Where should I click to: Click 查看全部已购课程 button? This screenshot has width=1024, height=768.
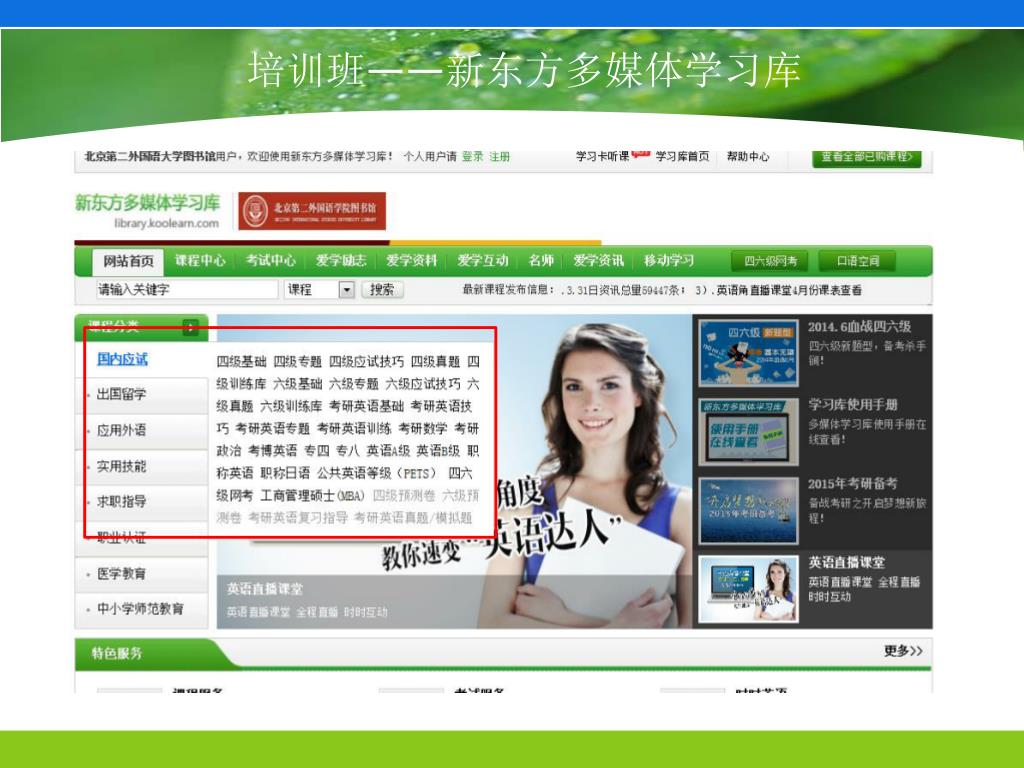click(867, 157)
